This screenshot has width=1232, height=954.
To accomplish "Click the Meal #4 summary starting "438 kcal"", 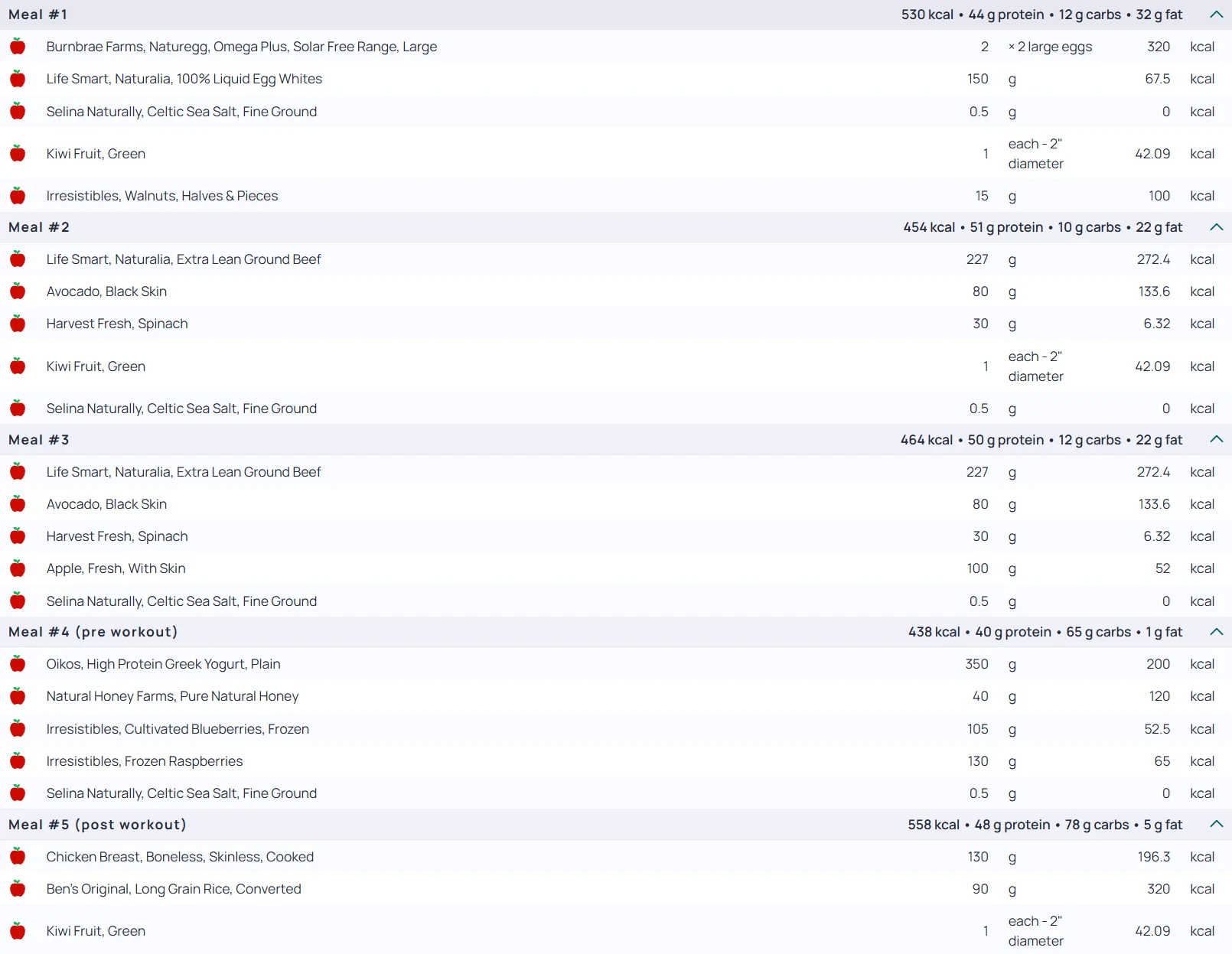I will (1045, 632).
